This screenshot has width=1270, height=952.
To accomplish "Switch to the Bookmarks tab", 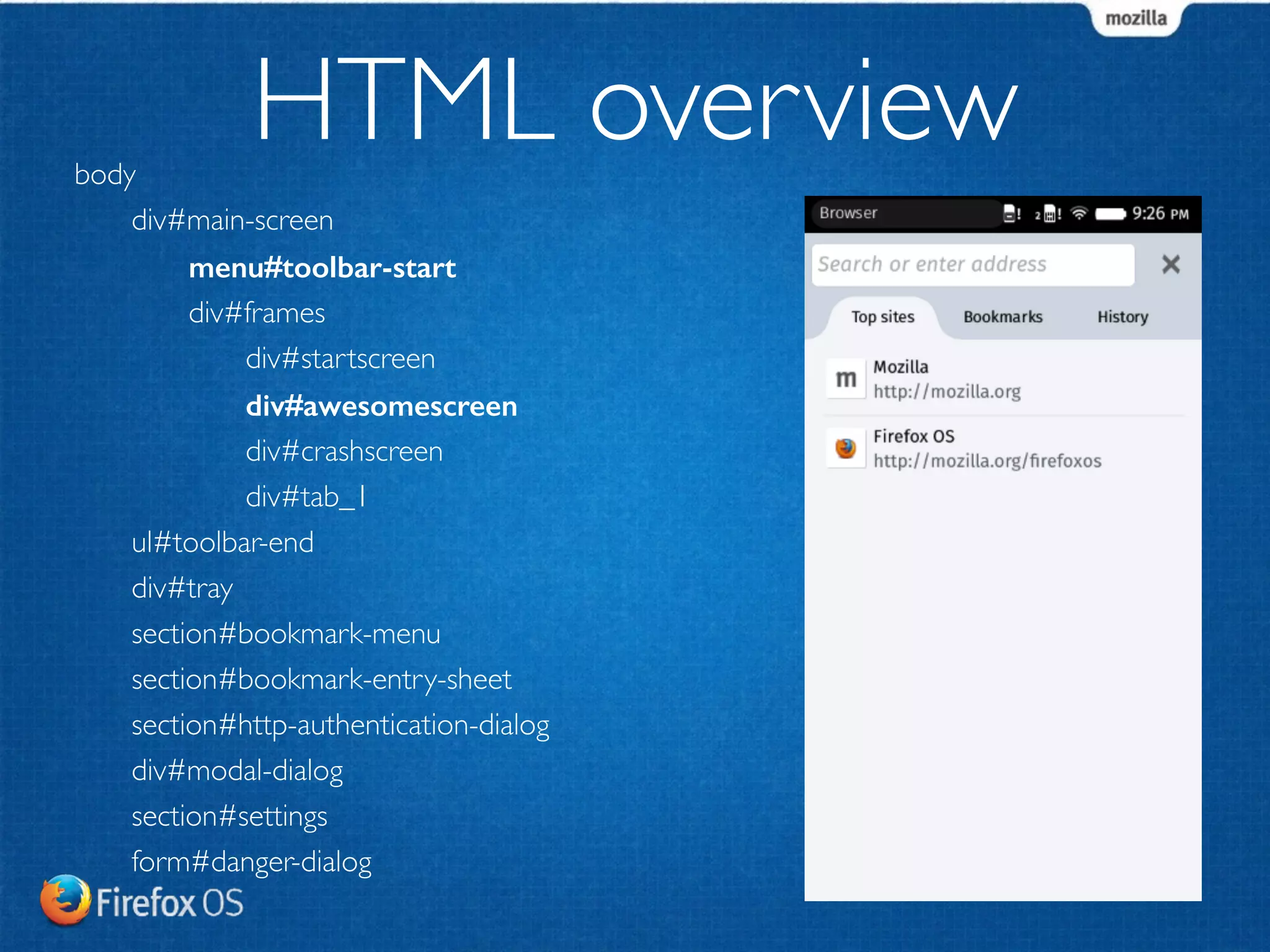I will (x=1003, y=317).
